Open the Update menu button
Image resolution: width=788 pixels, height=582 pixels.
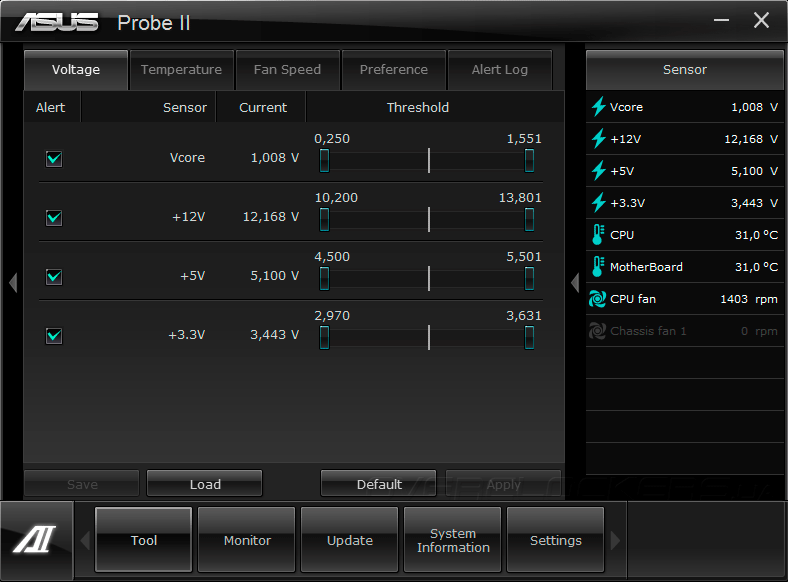(x=350, y=540)
